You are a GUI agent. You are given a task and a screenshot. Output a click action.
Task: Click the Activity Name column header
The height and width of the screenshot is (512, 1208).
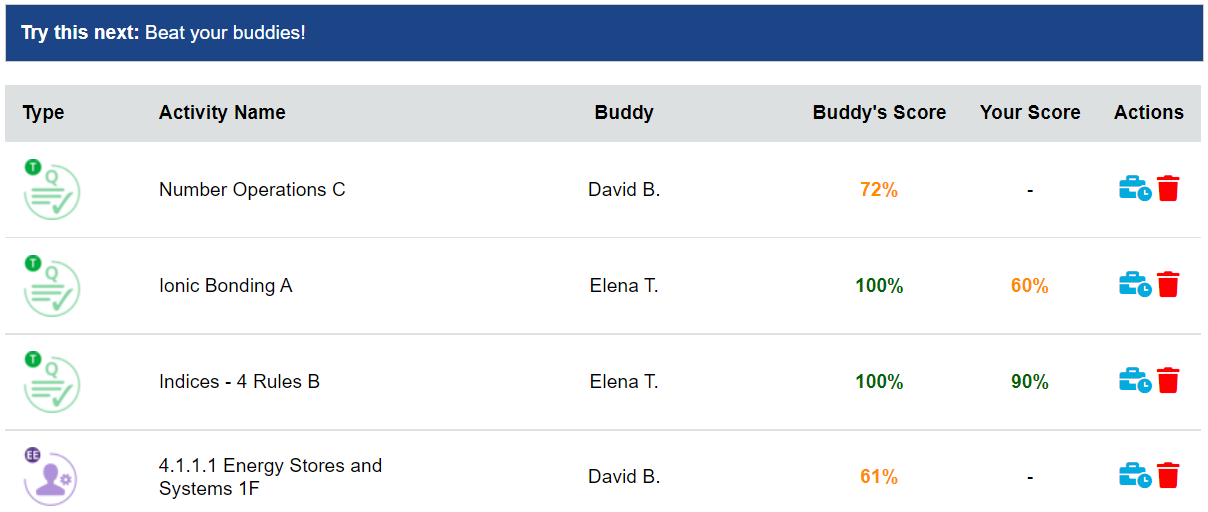pos(222,113)
